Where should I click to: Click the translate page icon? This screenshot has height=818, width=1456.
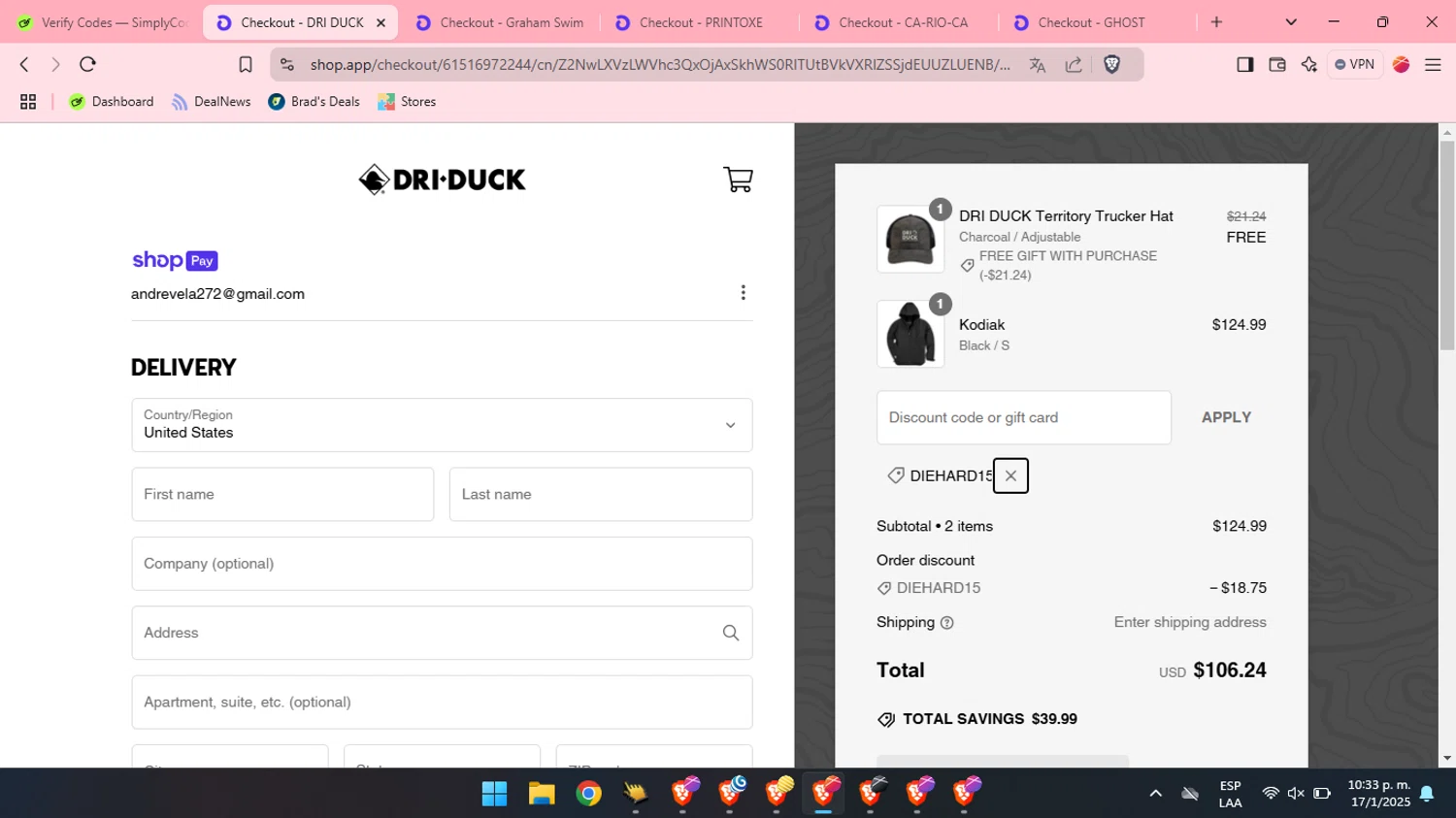(x=1038, y=65)
